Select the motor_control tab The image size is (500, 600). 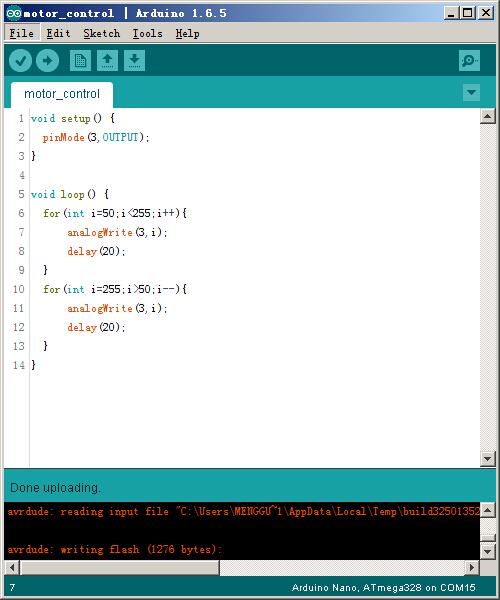[62, 94]
